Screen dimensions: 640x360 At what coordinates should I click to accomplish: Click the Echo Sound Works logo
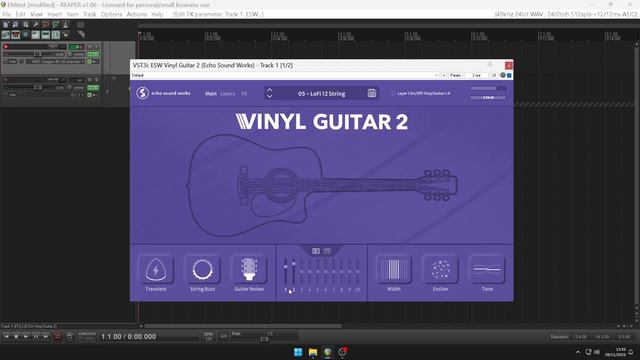[x=142, y=93]
